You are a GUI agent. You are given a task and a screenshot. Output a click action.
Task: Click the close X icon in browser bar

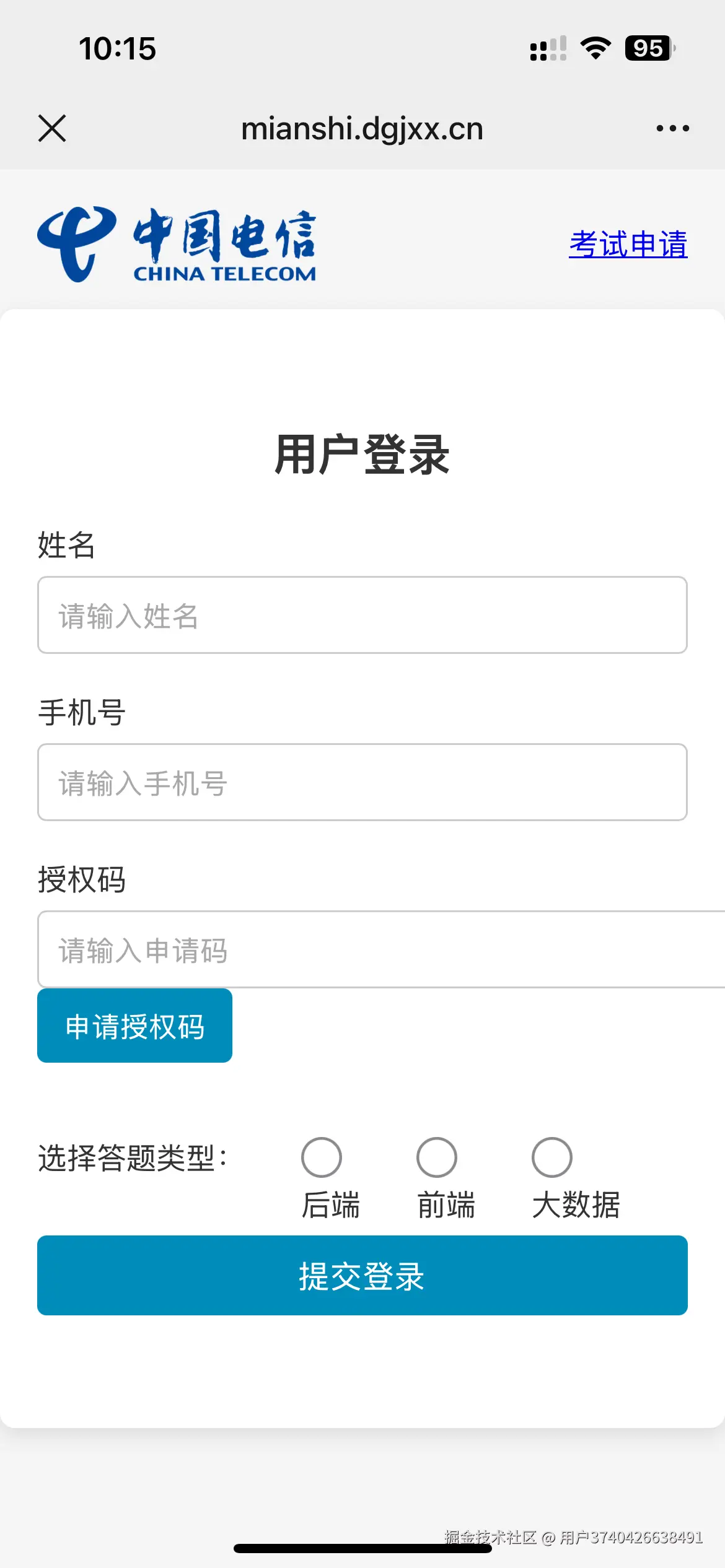click(x=52, y=128)
